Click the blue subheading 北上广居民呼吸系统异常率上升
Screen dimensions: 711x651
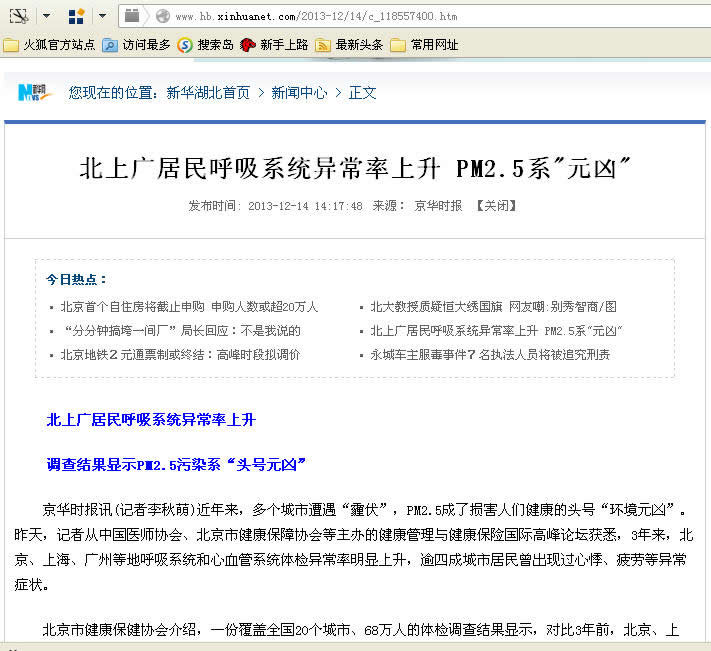coord(151,420)
